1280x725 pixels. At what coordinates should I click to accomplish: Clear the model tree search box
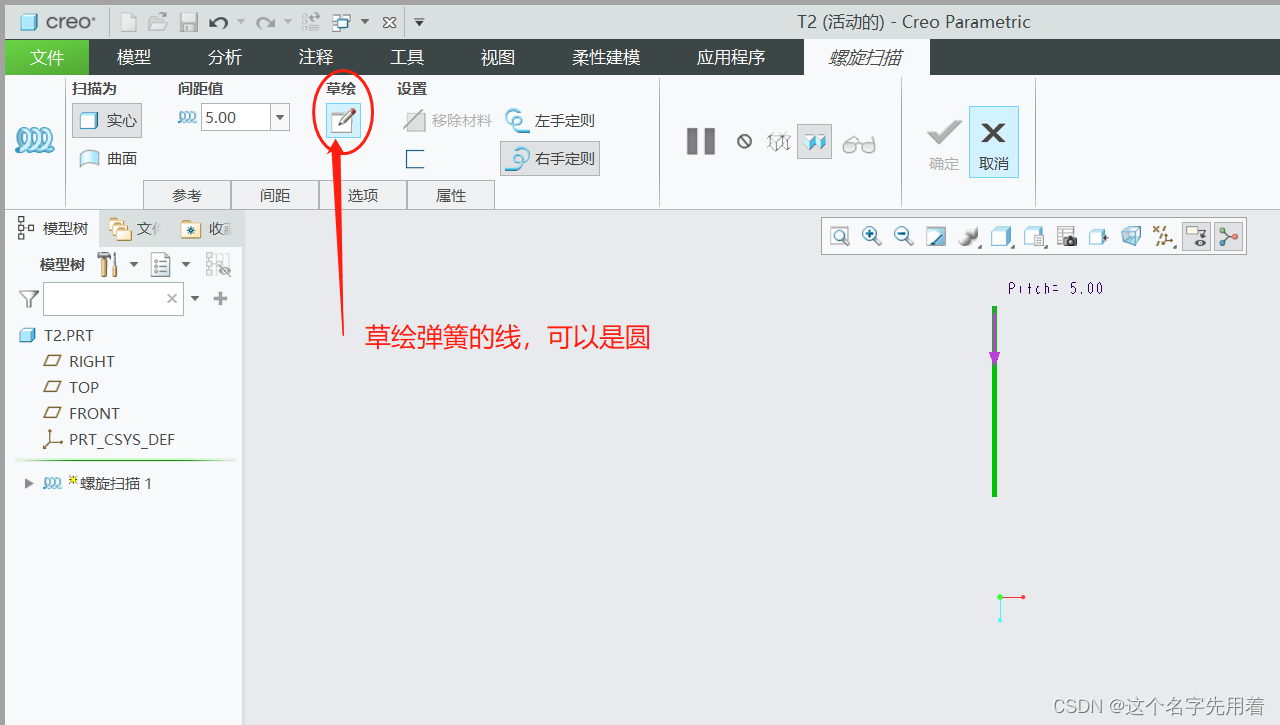pos(172,298)
